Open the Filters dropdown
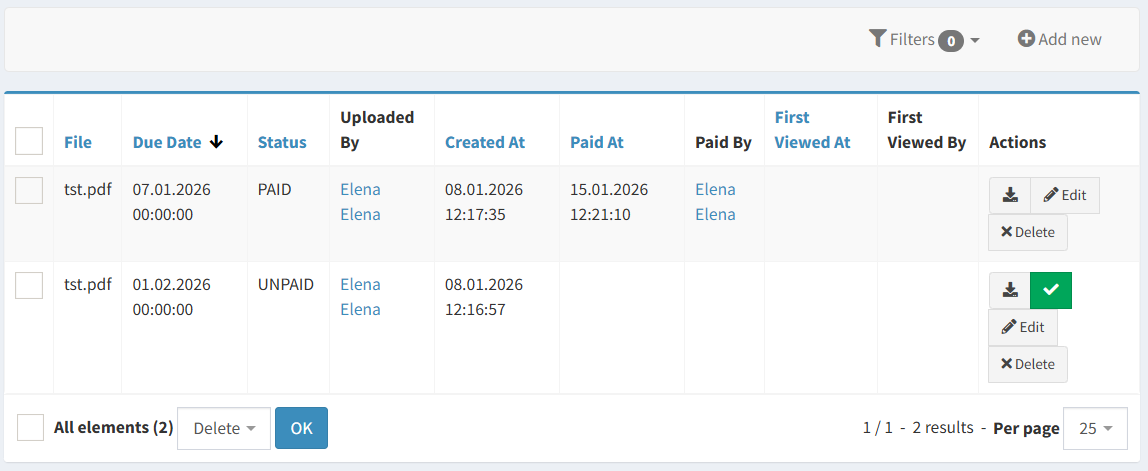 [x=924, y=39]
